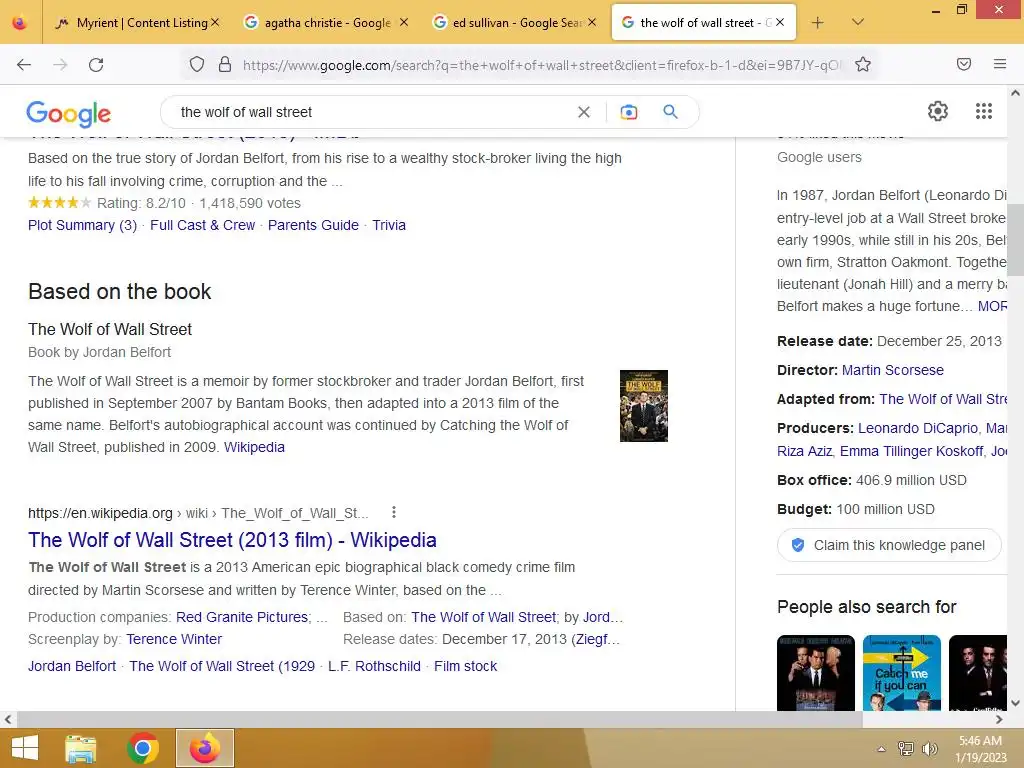Open the Terence Winter screenplay link
Screen dimensions: 1024x768
click(x=174, y=639)
